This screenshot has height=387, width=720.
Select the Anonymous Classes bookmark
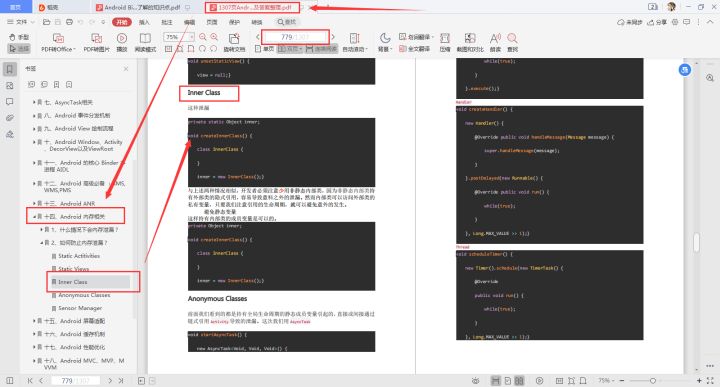(84, 295)
